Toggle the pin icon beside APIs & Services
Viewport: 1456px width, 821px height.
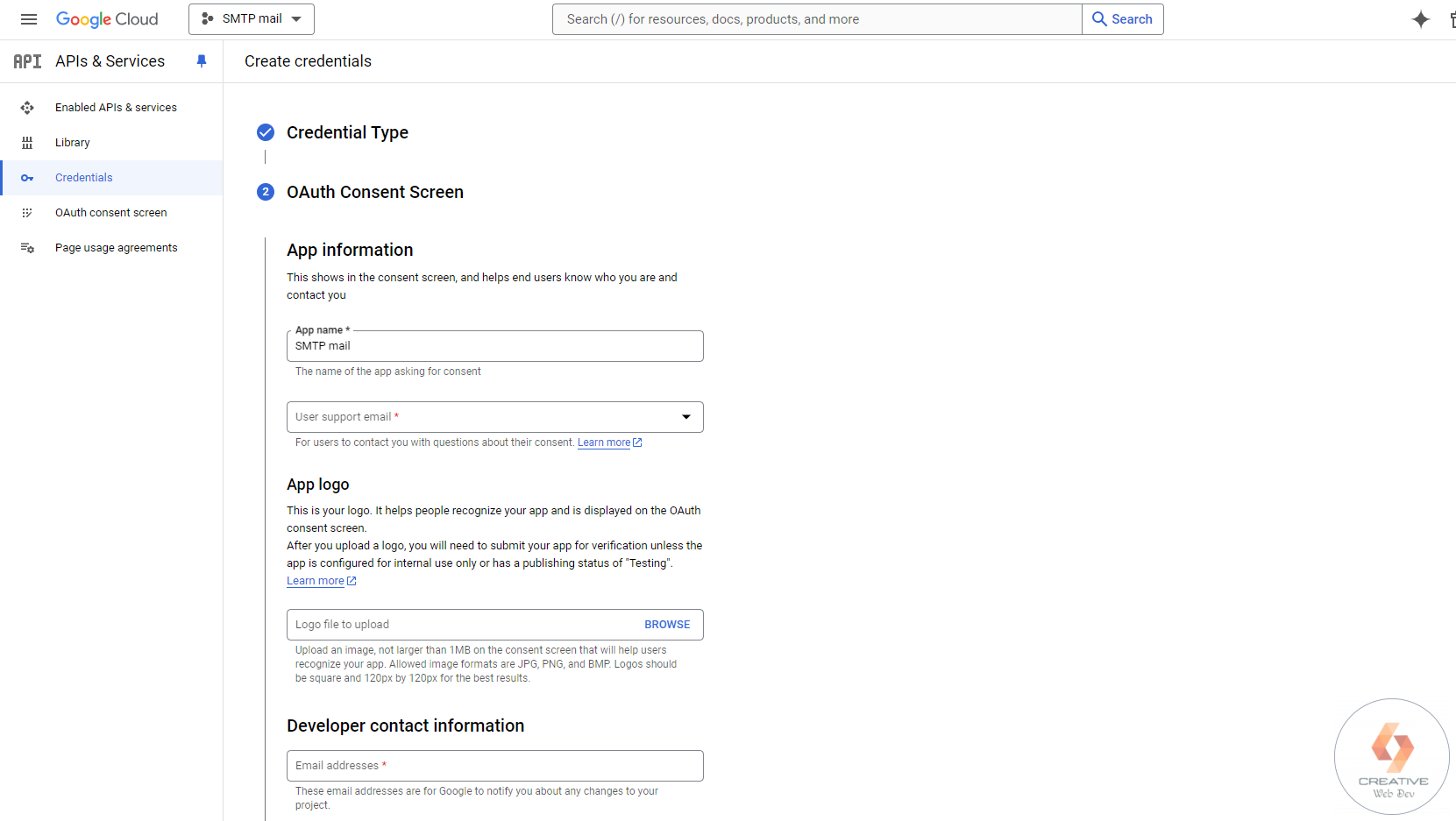pyautogui.click(x=202, y=61)
